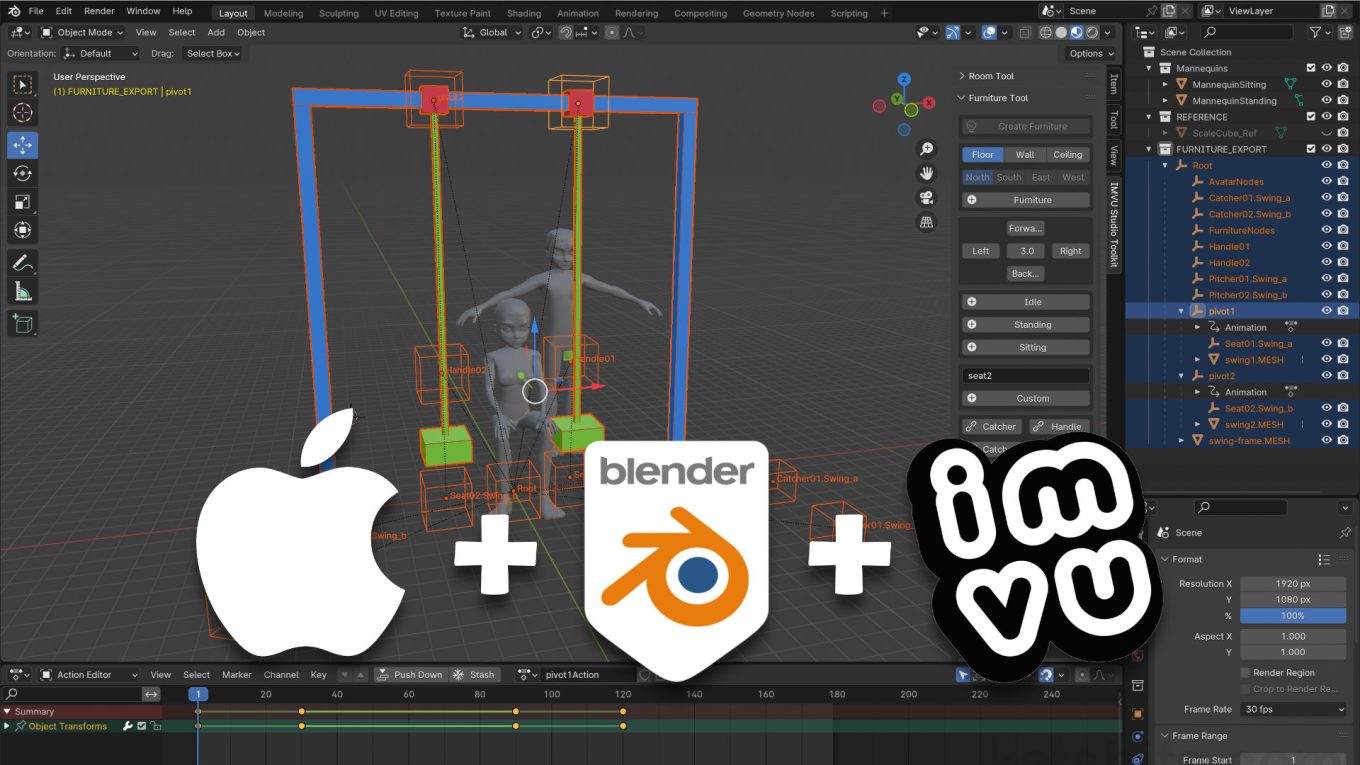This screenshot has width=1360, height=765.
Task: Toggle FURNITURE_EXPORT collection checkbox
Action: (1311, 149)
